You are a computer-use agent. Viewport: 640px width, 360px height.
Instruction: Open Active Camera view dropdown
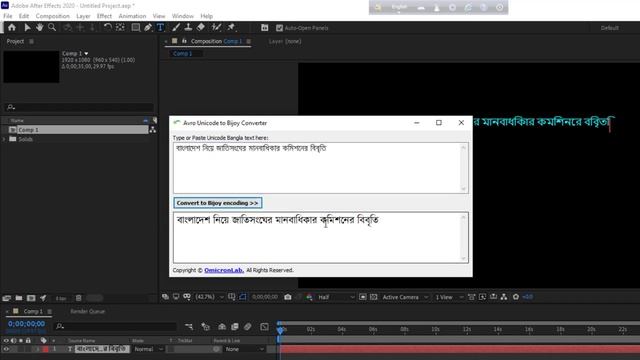(x=405, y=297)
